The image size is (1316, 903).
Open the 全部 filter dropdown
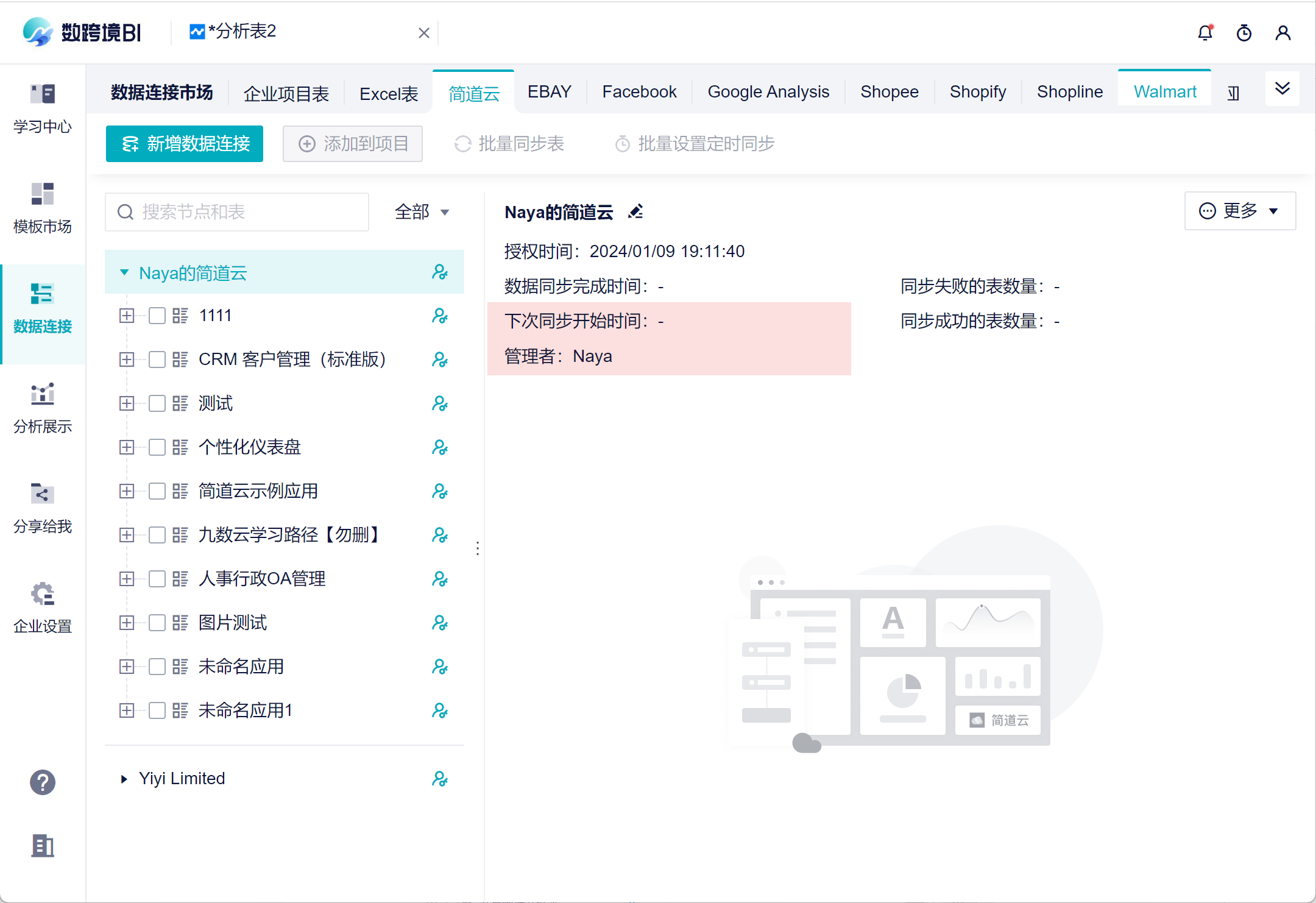coord(422,212)
